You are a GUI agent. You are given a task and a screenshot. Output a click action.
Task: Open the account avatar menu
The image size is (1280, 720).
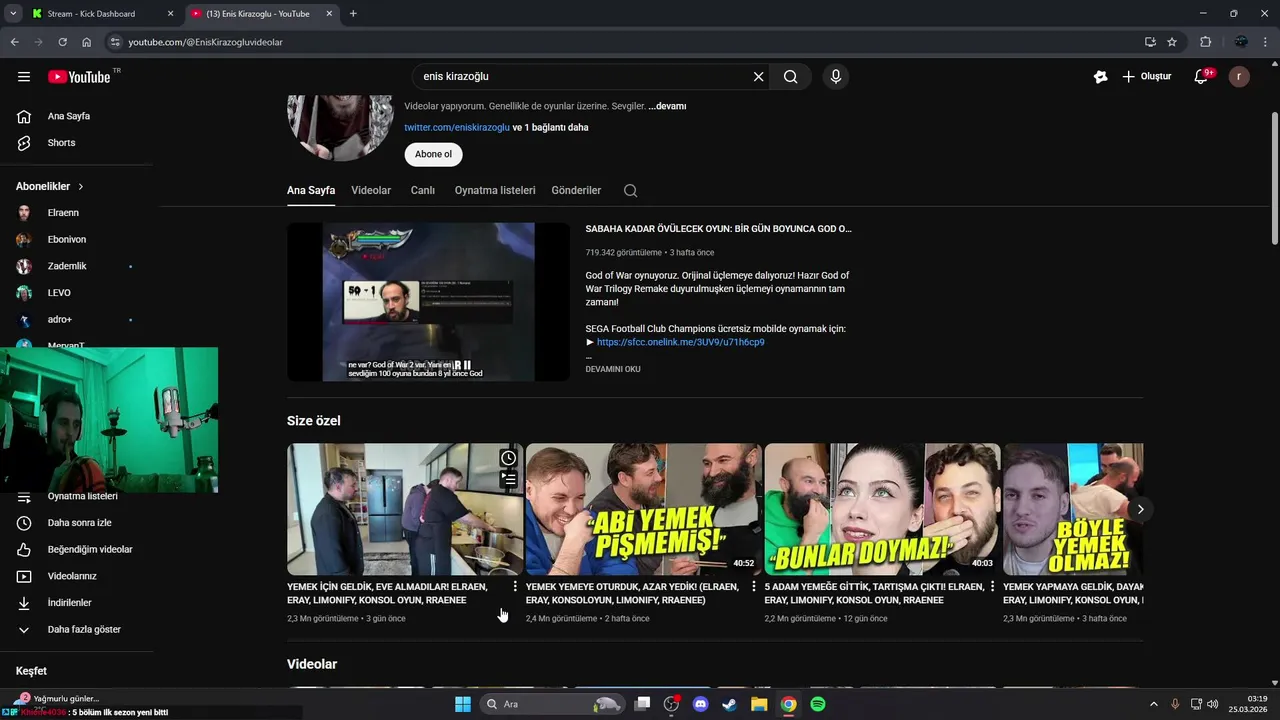click(1239, 77)
